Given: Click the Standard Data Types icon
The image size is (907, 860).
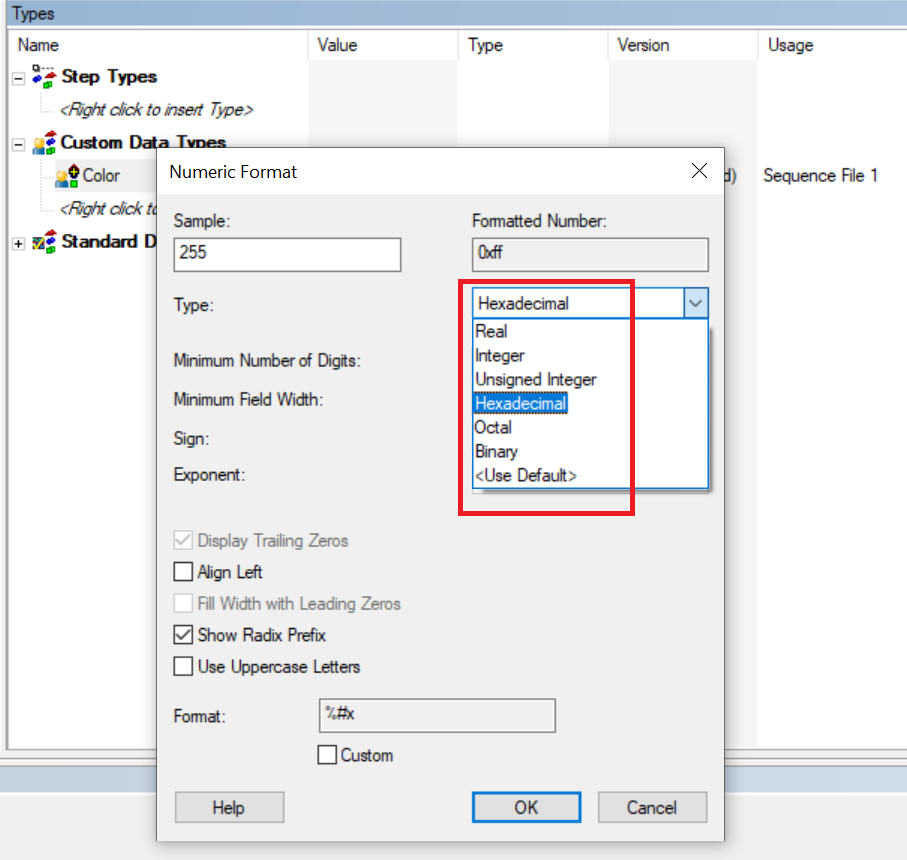Looking at the screenshot, I should click(44, 242).
